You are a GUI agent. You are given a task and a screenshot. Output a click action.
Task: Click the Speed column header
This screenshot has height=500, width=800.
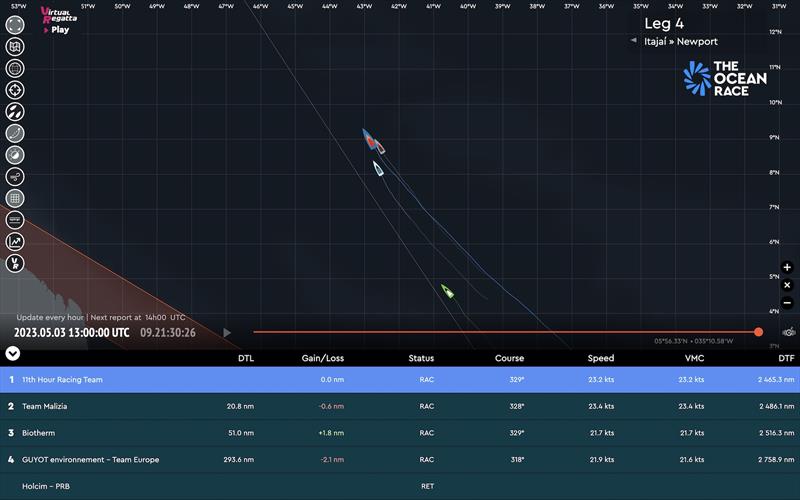point(601,358)
